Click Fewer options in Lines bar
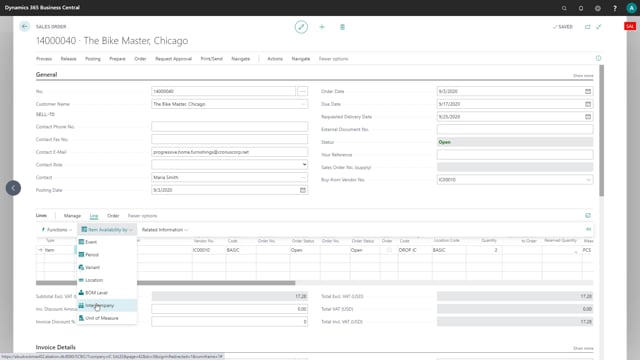This screenshot has width=640, height=360. pos(142,216)
